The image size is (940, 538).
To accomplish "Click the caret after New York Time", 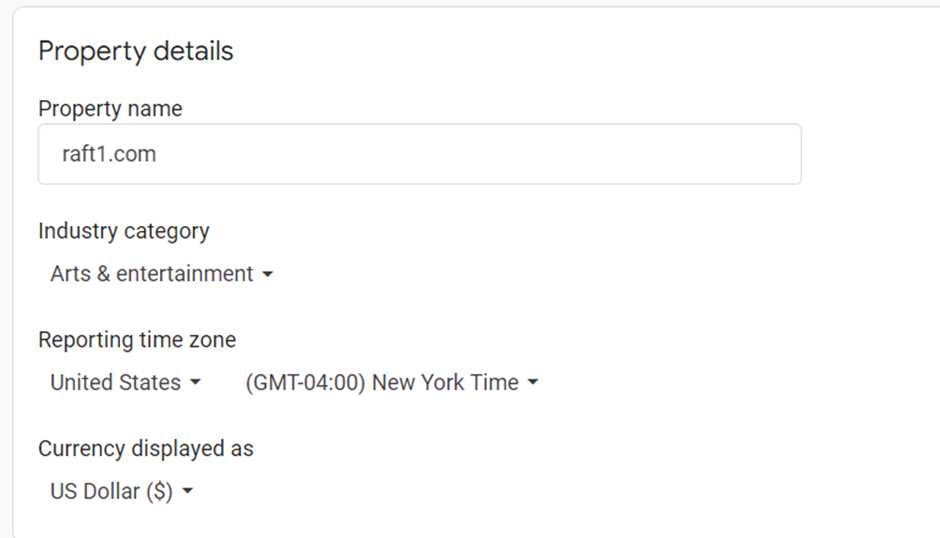I will [x=533, y=383].
